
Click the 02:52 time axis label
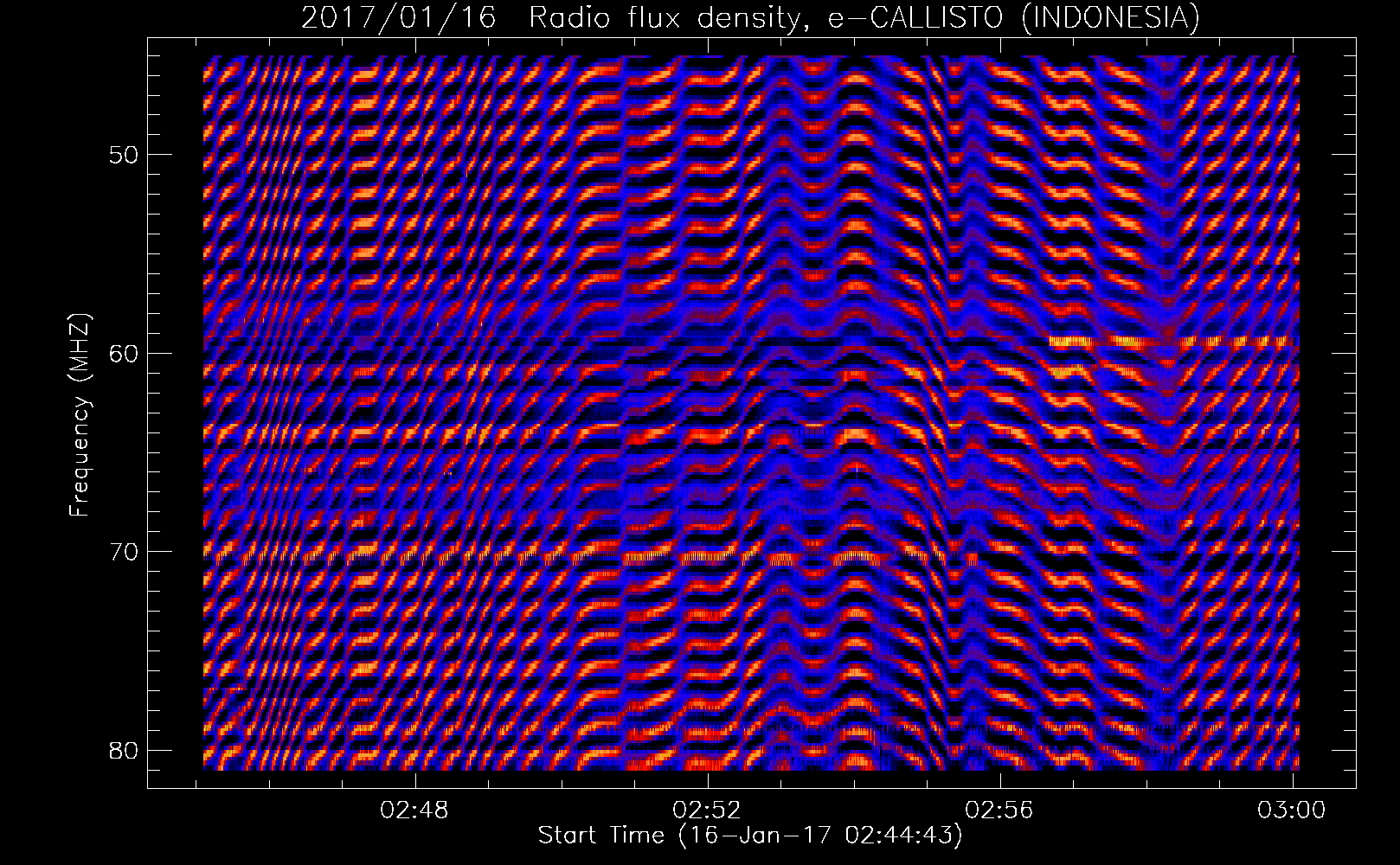[x=709, y=811]
